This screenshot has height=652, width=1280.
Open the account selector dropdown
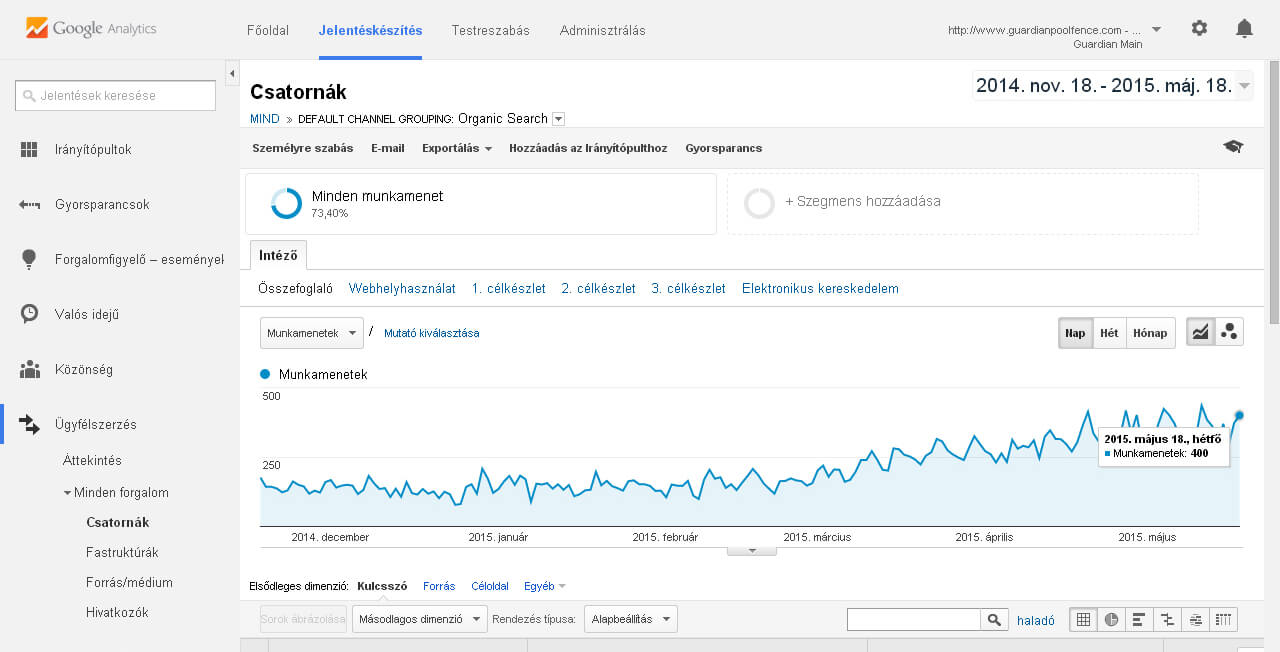1156,30
